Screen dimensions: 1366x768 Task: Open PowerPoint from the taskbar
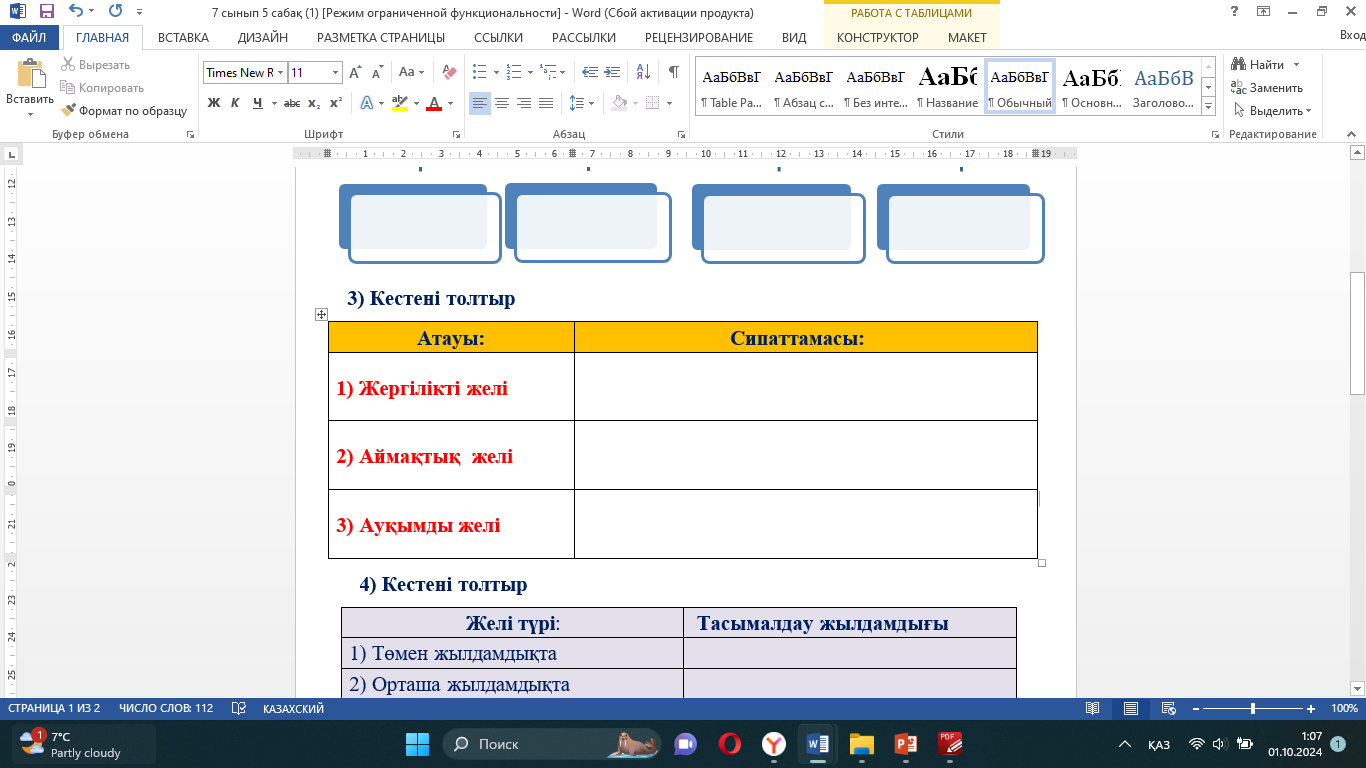coord(906,744)
